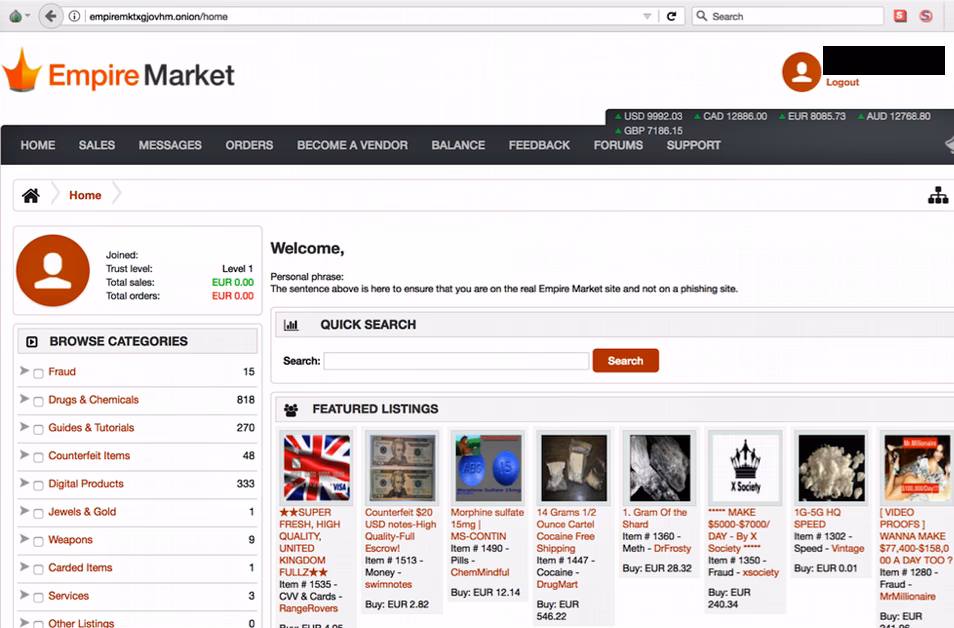The width and height of the screenshot is (954, 628).
Task: Enable the Digital Products checkbox
Action: (38, 485)
